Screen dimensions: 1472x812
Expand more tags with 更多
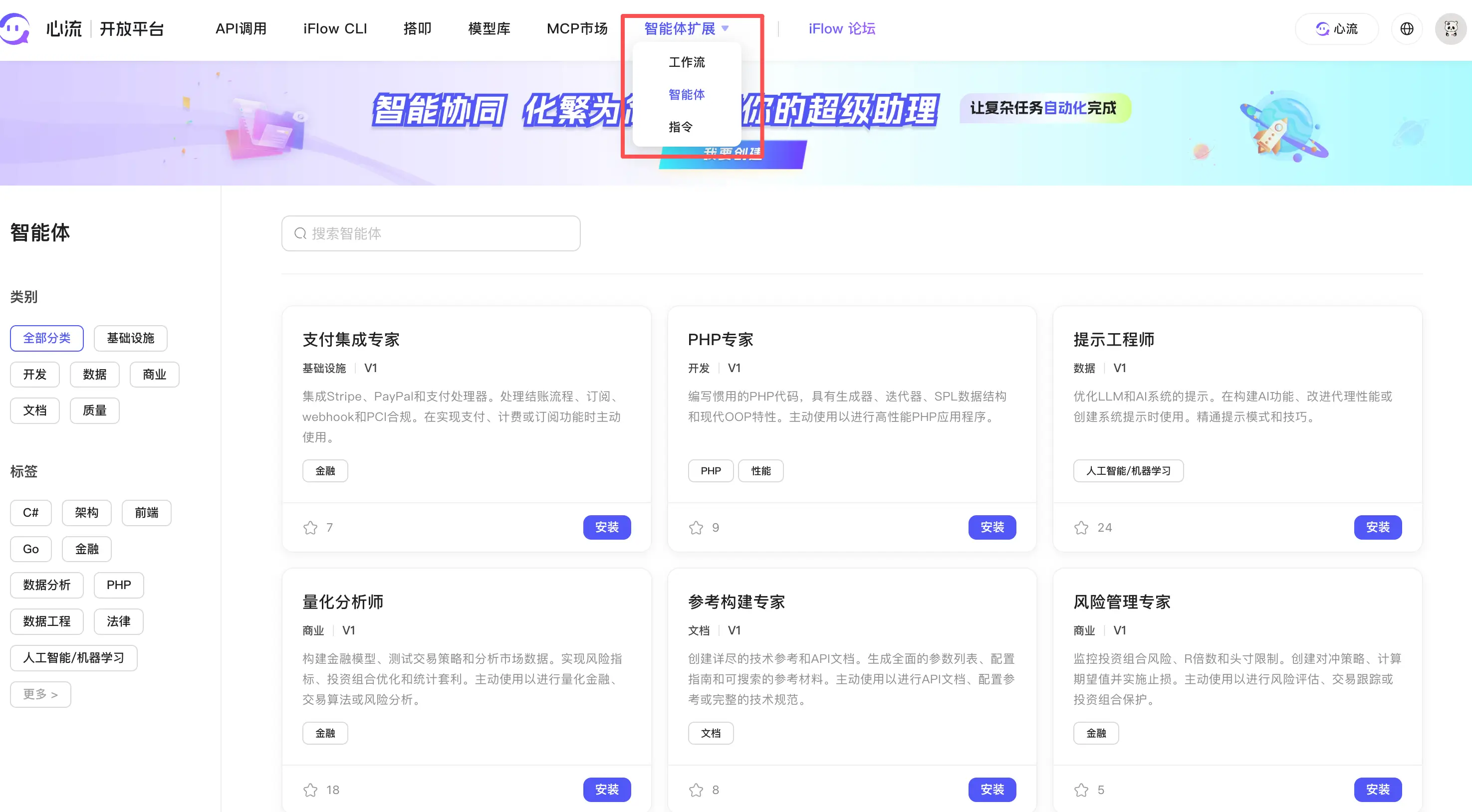tap(40, 694)
